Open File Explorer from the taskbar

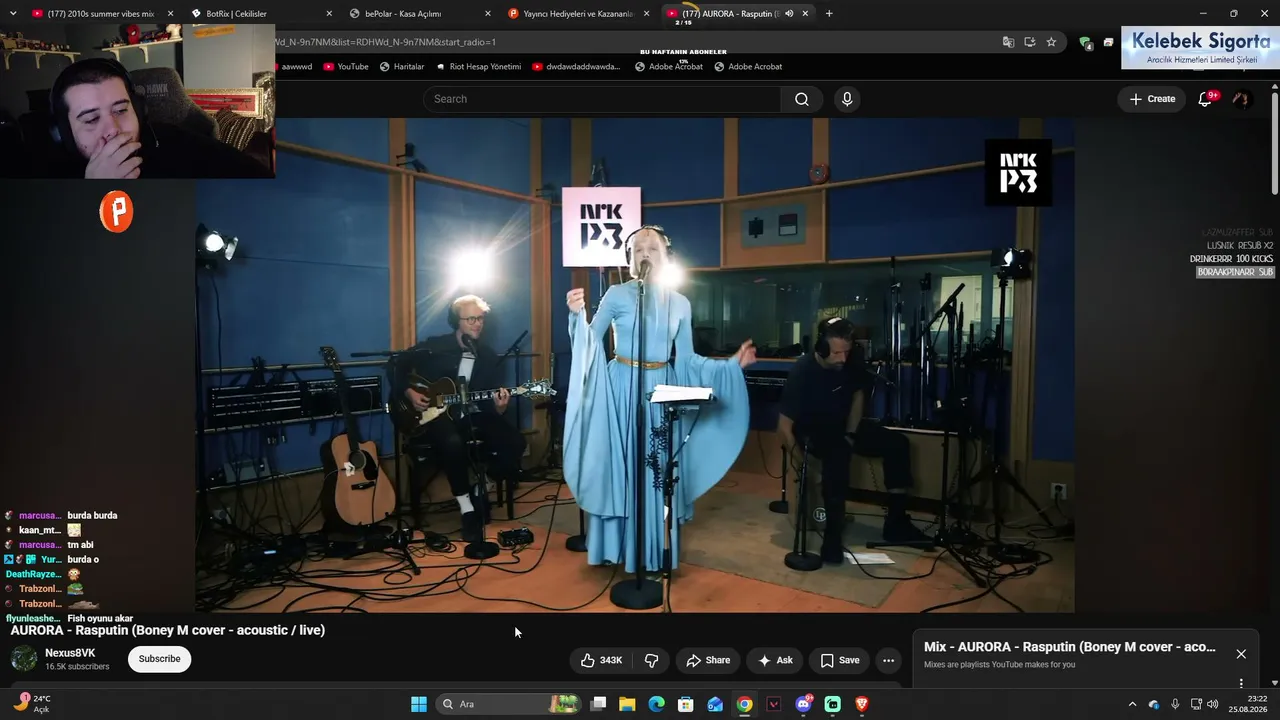[x=627, y=704]
